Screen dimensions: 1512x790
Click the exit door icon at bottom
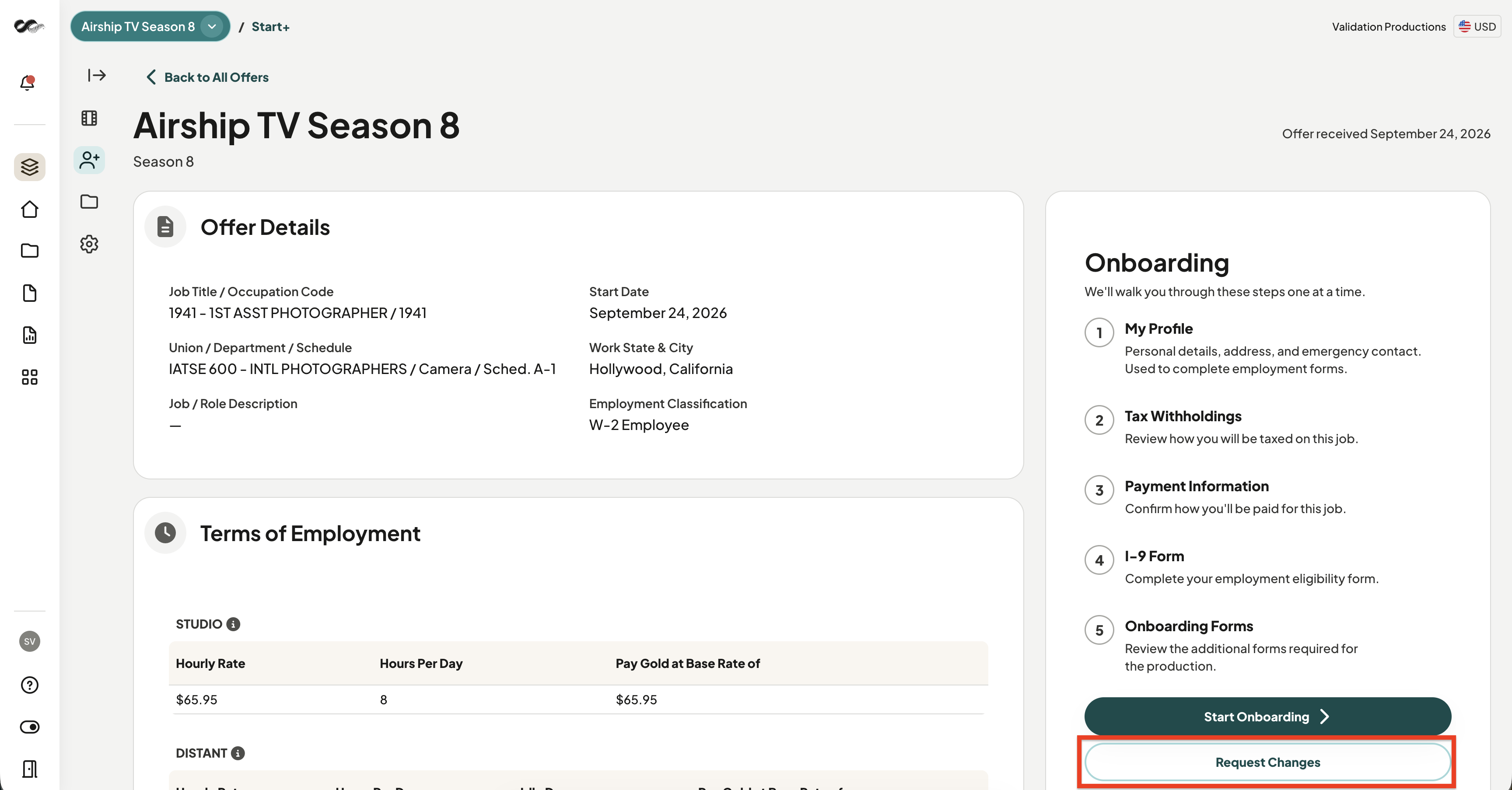click(x=29, y=769)
